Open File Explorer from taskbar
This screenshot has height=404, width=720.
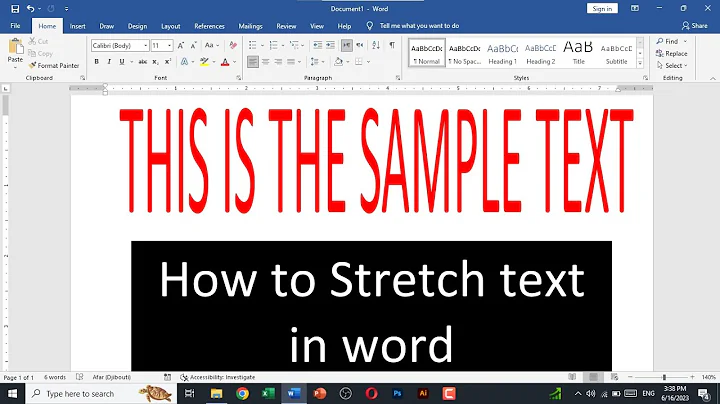coord(216,393)
